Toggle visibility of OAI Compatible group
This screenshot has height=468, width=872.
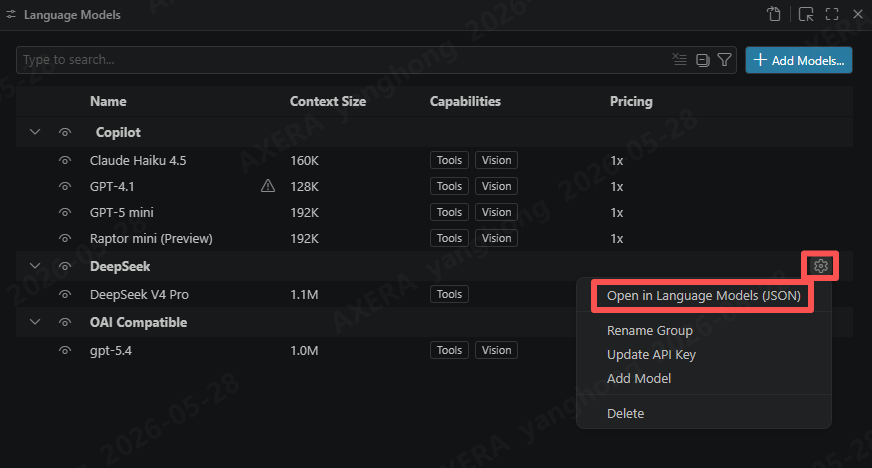tap(65, 322)
